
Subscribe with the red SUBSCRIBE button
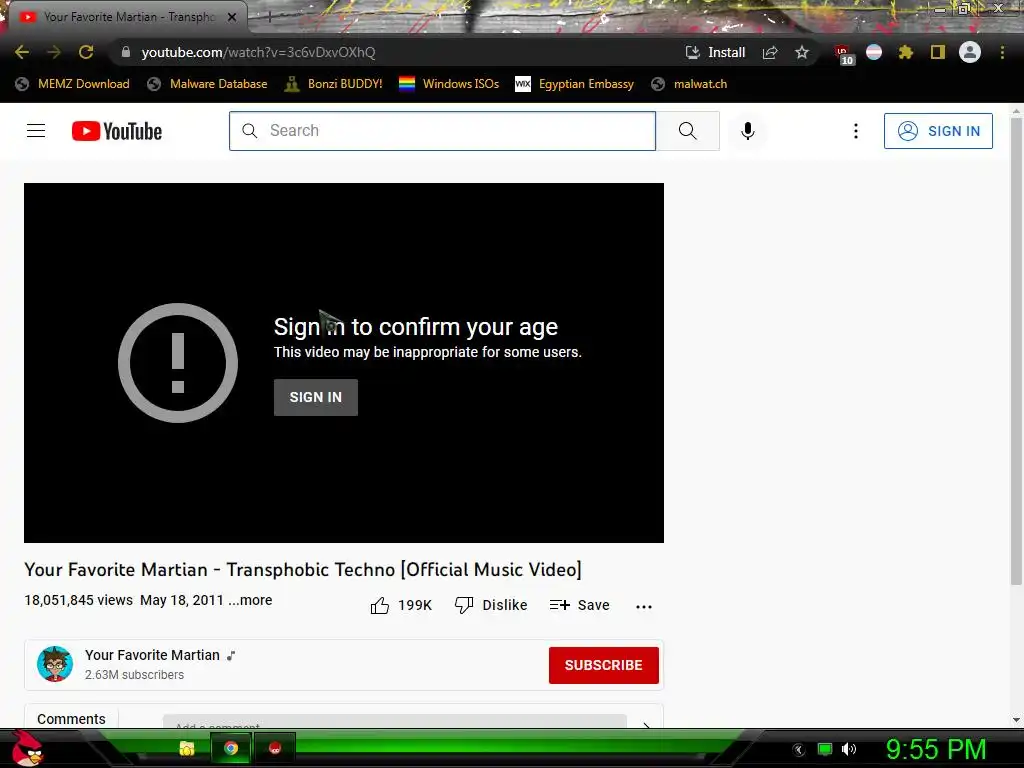coord(603,665)
